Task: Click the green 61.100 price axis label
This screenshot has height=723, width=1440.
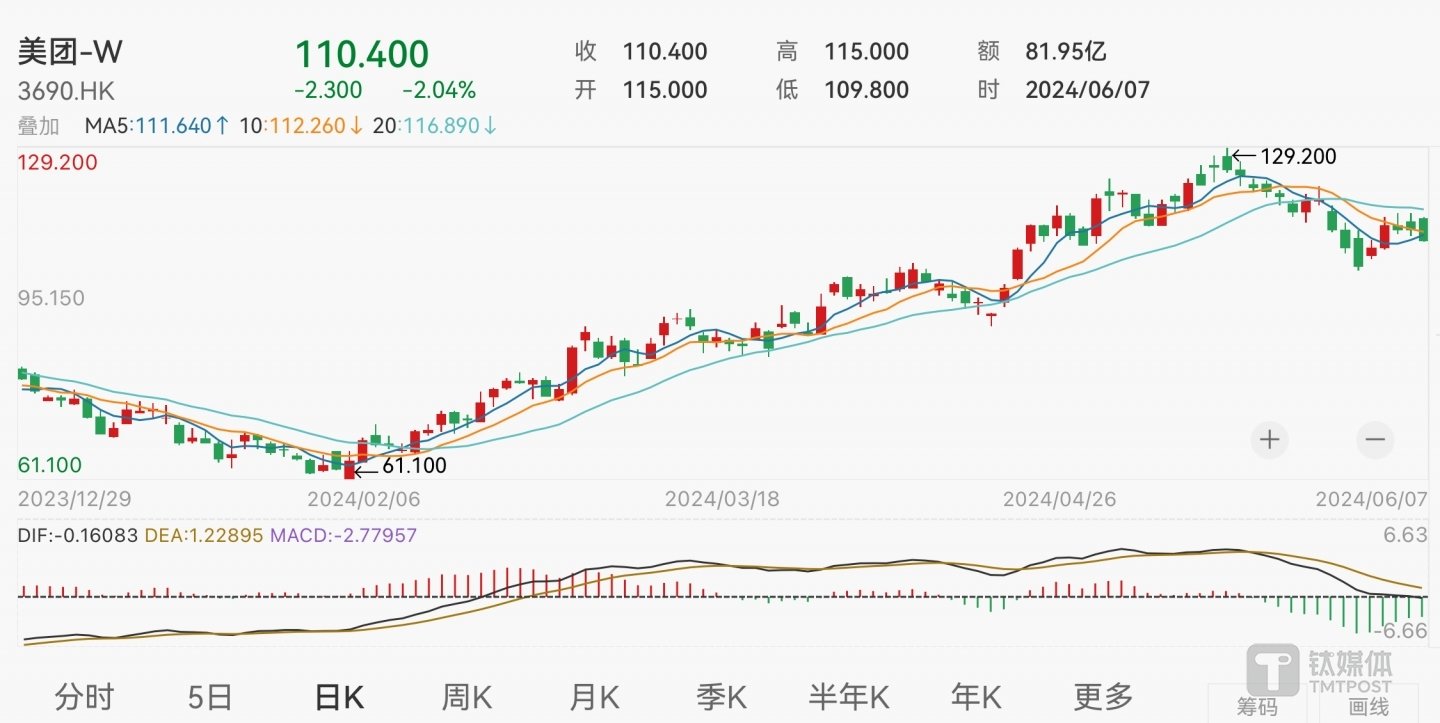Action: (51, 465)
